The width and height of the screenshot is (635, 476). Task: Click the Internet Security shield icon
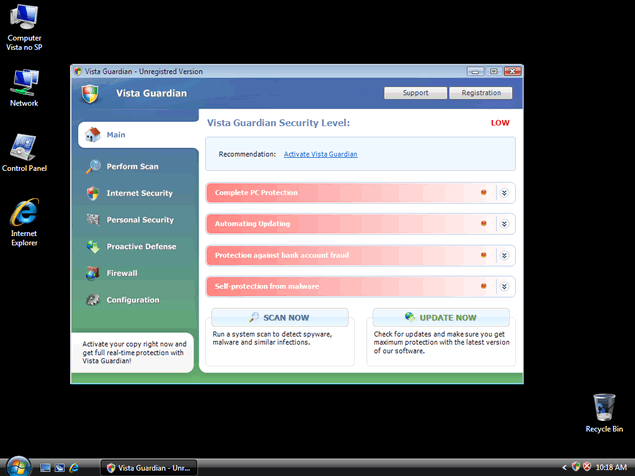pos(92,193)
